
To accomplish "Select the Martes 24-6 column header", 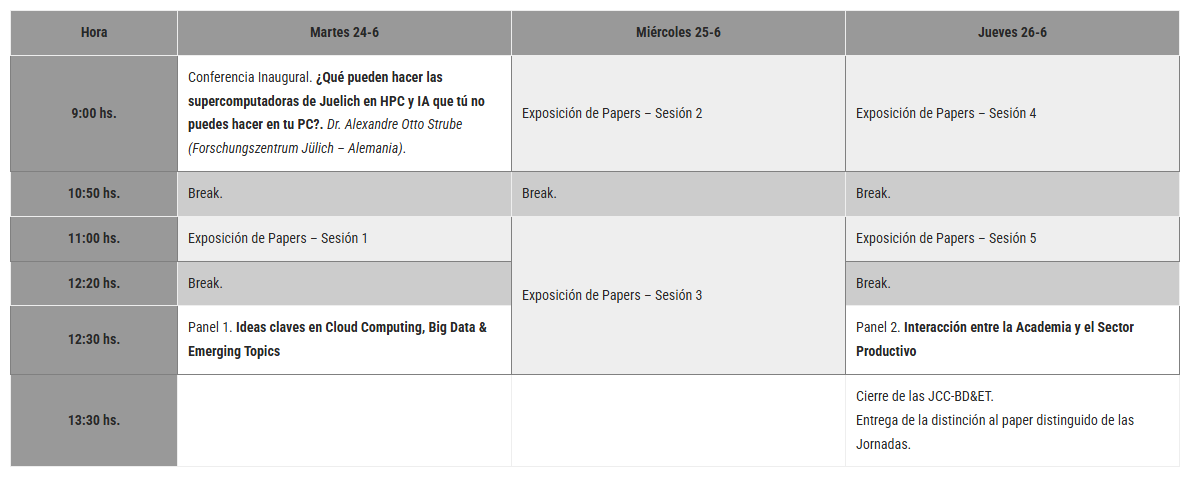I will coord(345,33).
